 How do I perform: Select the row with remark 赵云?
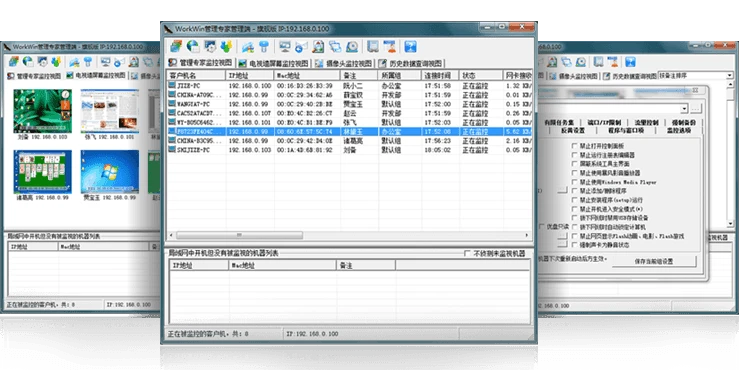point(350,113)
